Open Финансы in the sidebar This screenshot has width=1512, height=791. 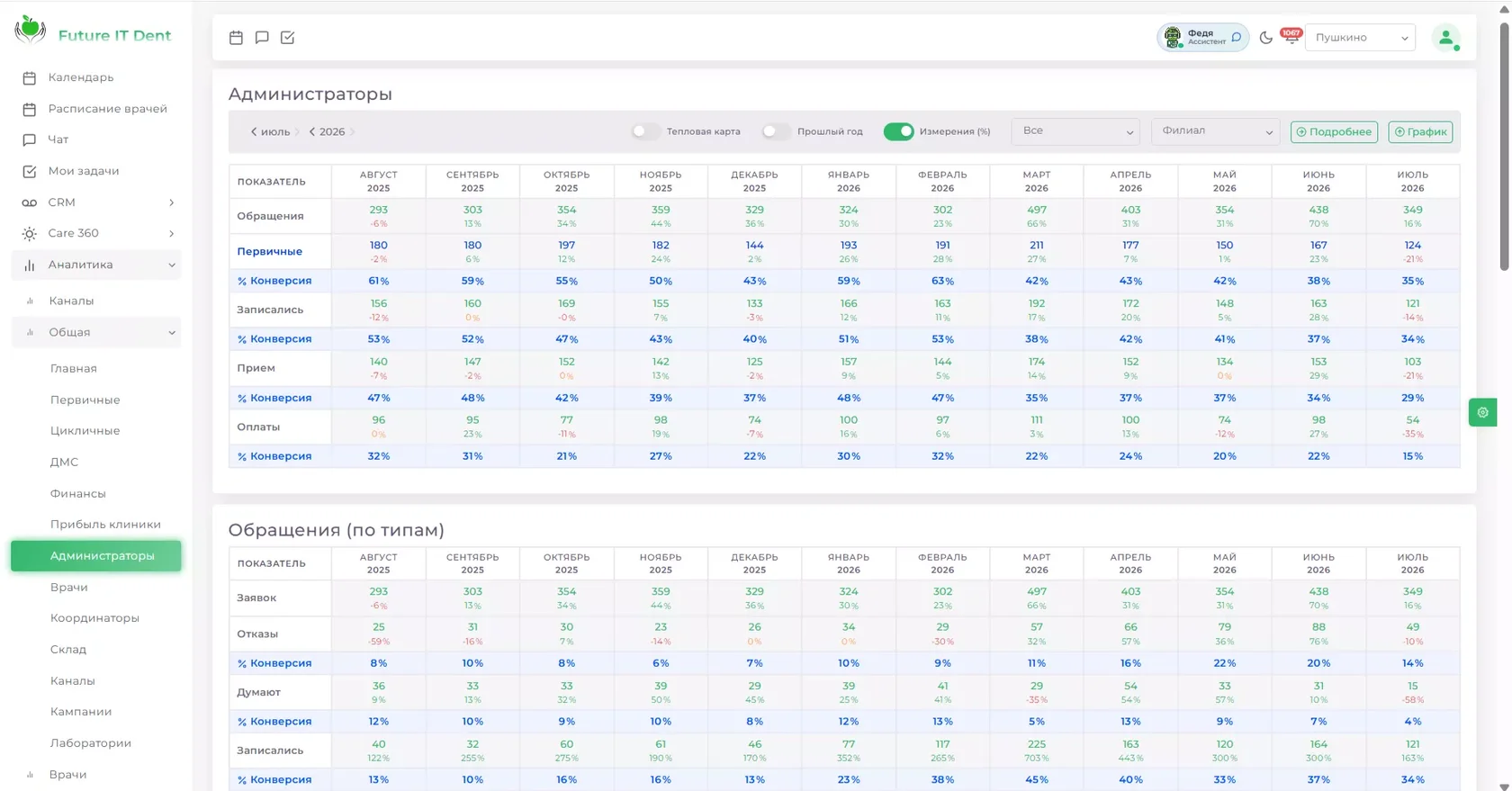77,493
